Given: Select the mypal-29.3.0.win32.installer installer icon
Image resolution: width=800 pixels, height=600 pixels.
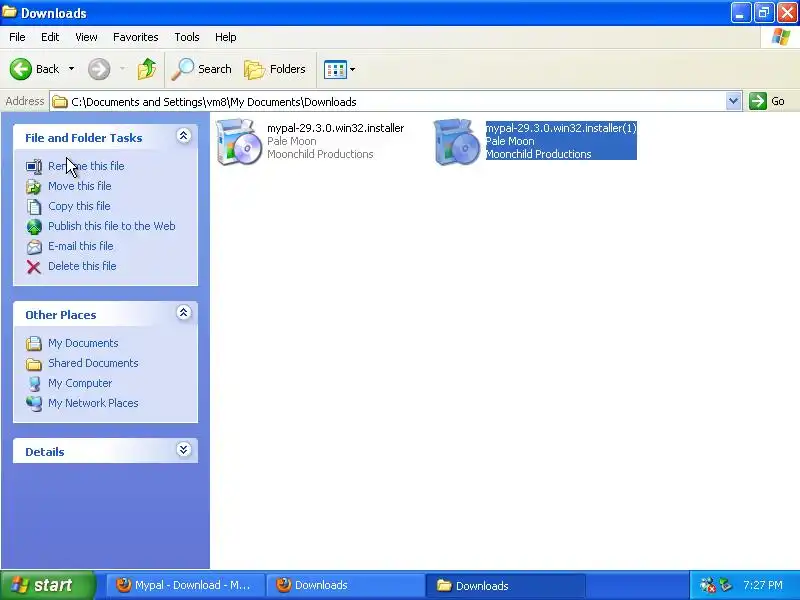Looking at the screenshot, I should pos(238,142).
